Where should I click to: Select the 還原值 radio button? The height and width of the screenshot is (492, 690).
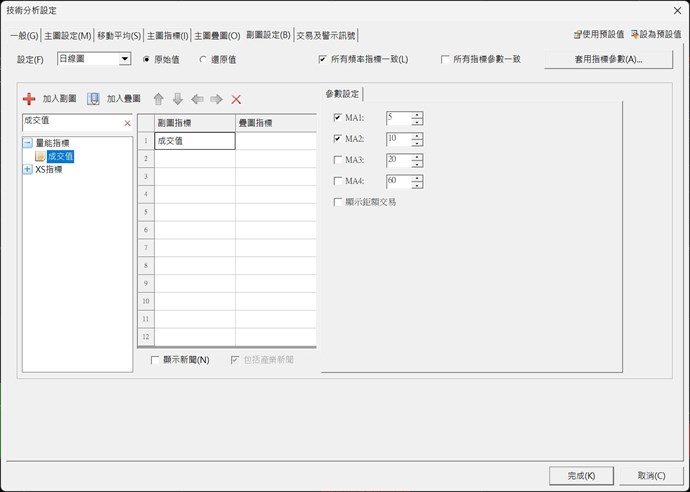tap(204, 60)
